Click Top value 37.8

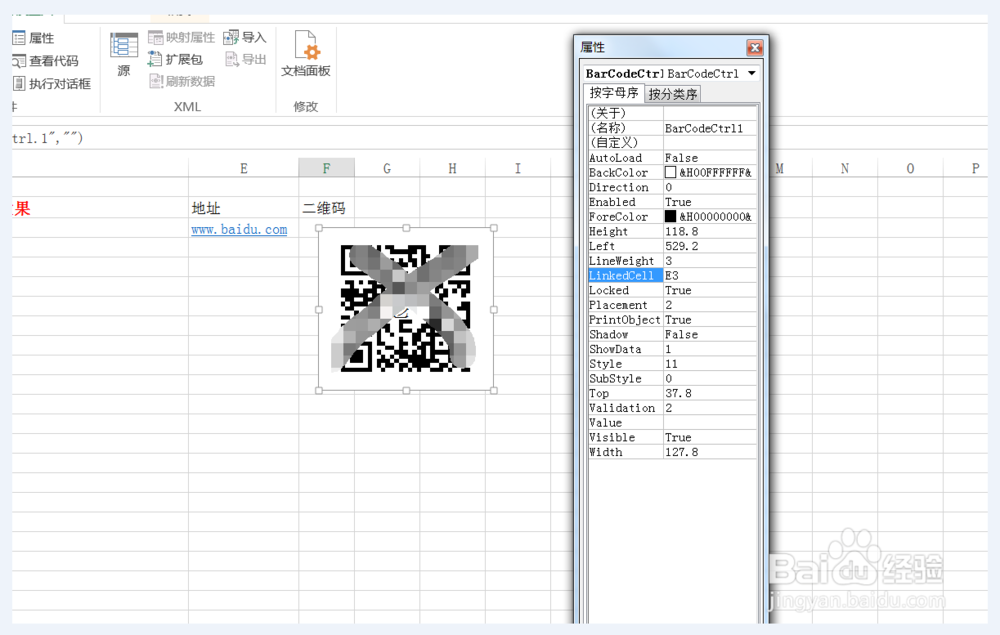710,393
